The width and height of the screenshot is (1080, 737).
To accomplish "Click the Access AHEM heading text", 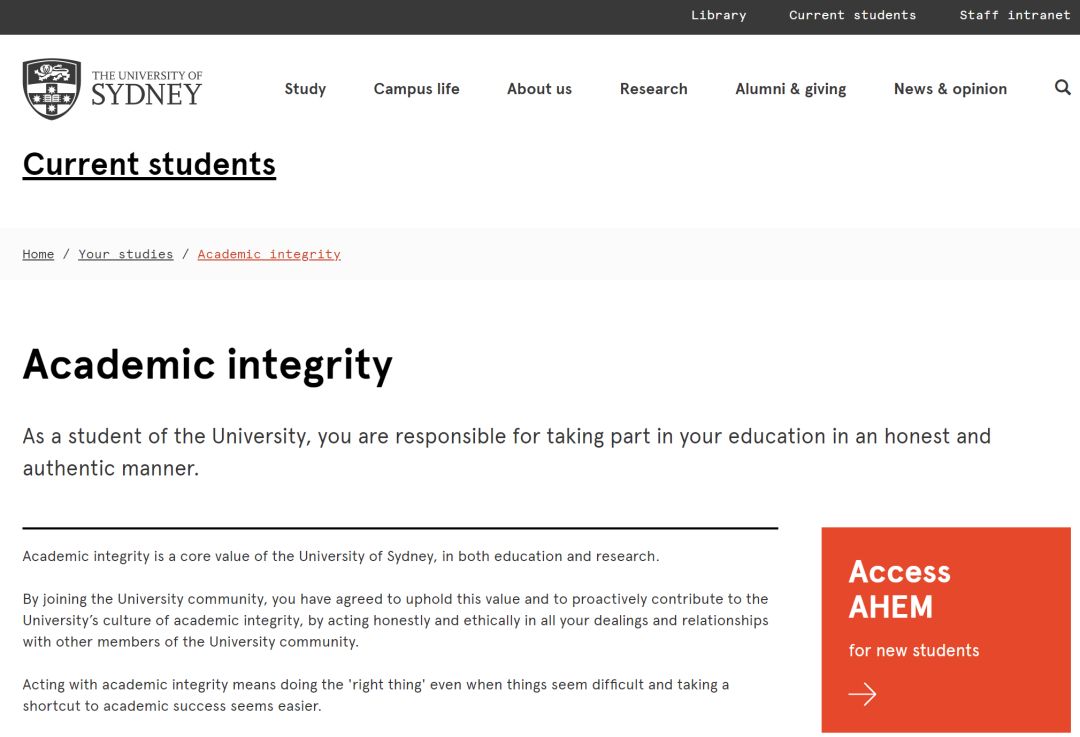I will [899, 589].
